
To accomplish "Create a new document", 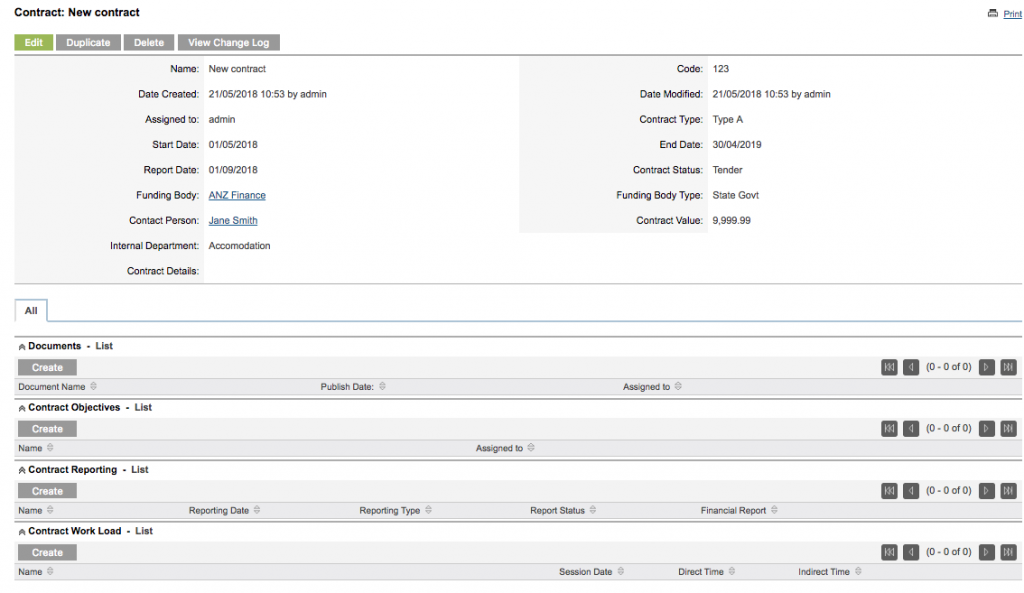I will [47, 368].
